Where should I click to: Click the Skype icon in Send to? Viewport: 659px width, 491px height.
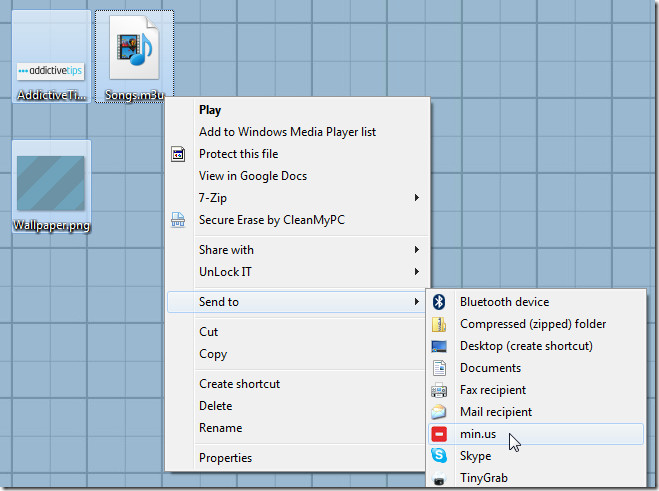tap(439, 455)
